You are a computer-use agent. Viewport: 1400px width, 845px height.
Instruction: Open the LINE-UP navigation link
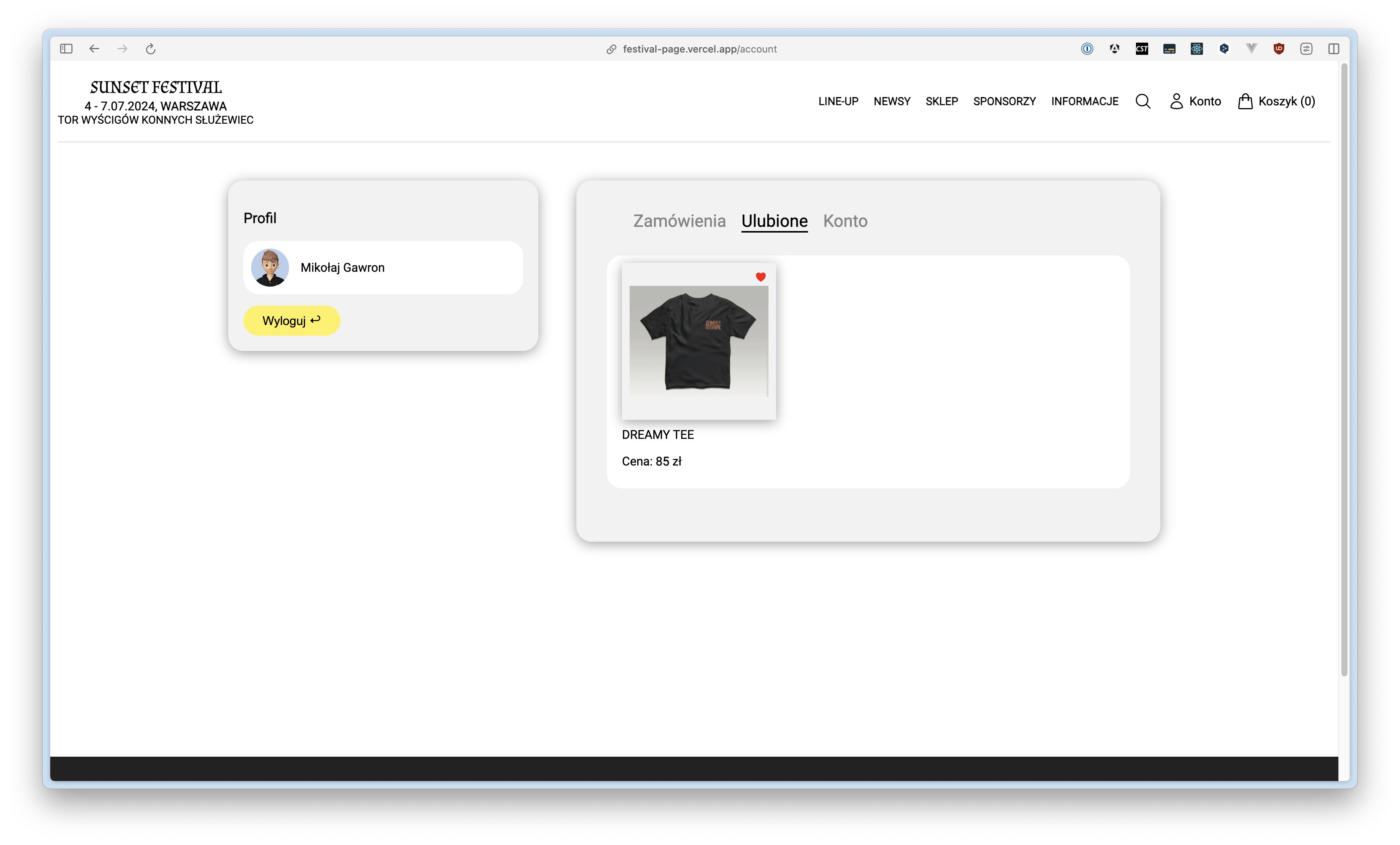tap(838, 101)
